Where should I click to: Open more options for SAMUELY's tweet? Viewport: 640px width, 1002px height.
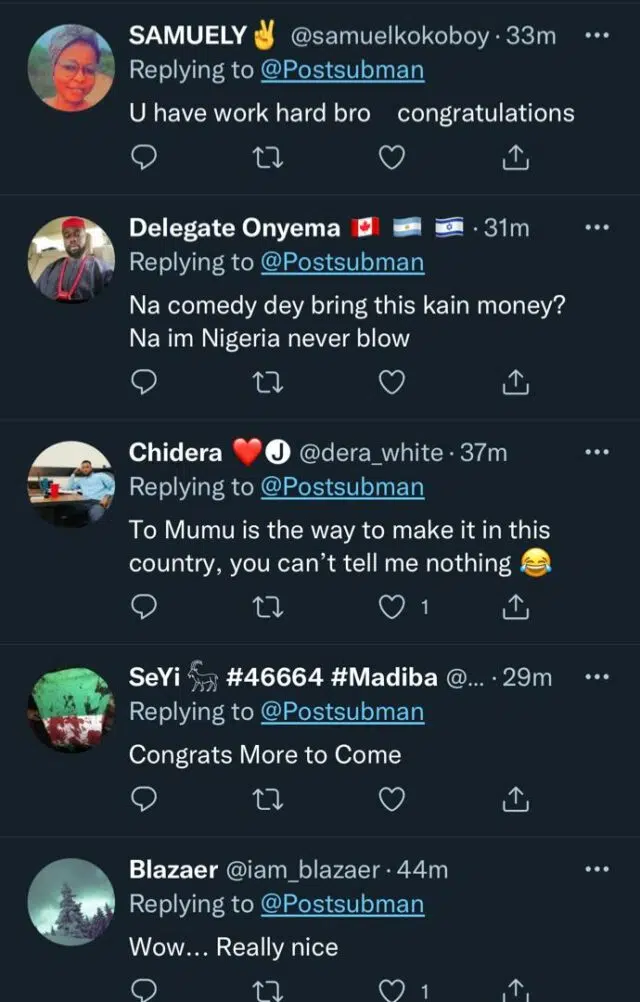pyautogui.click(x=596, y=35)
